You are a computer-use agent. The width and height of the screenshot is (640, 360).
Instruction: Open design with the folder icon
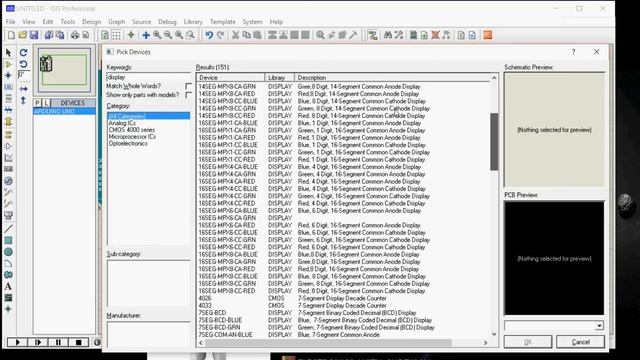pos(22,35)
